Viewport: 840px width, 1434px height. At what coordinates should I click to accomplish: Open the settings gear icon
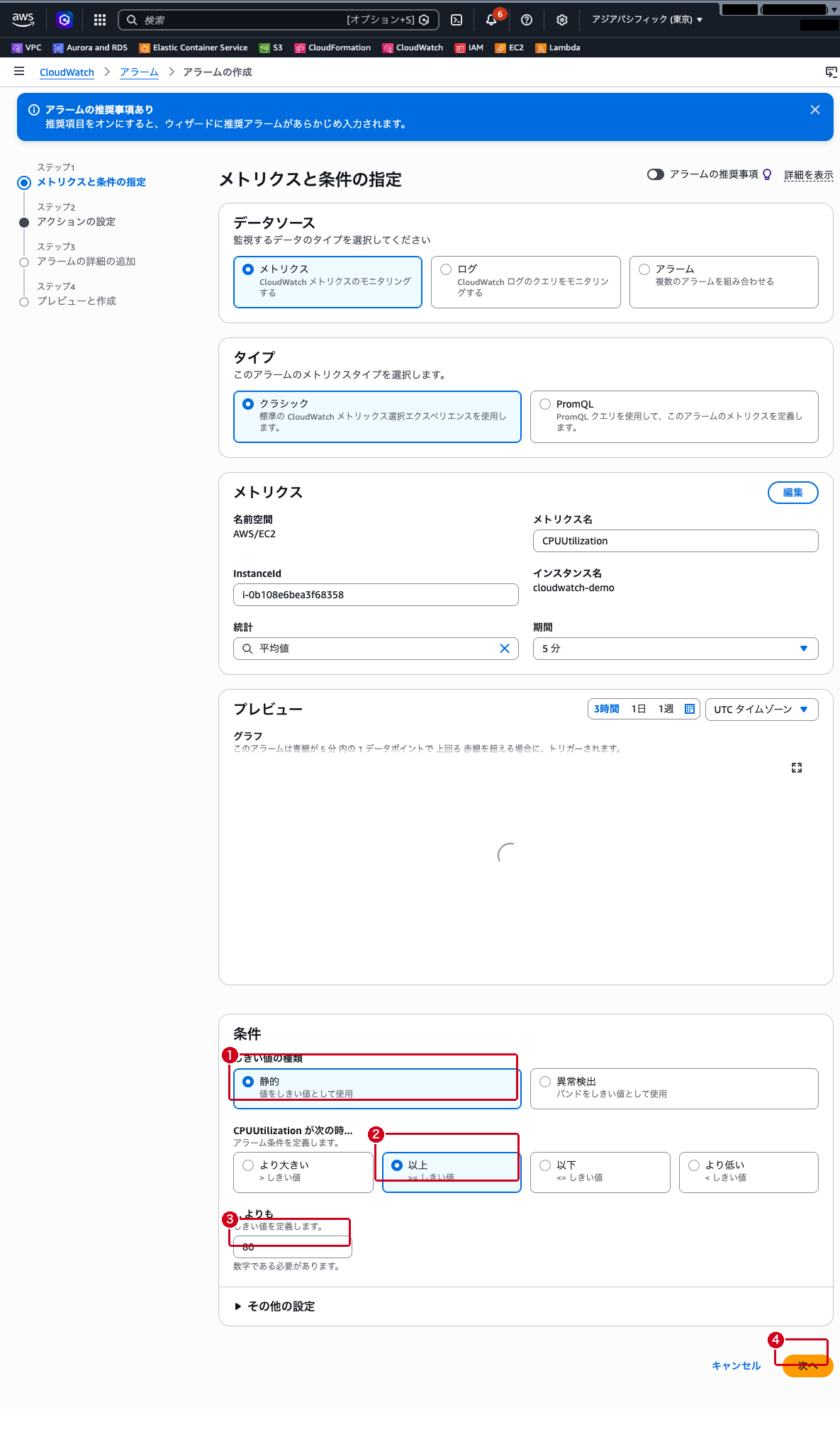562,20
